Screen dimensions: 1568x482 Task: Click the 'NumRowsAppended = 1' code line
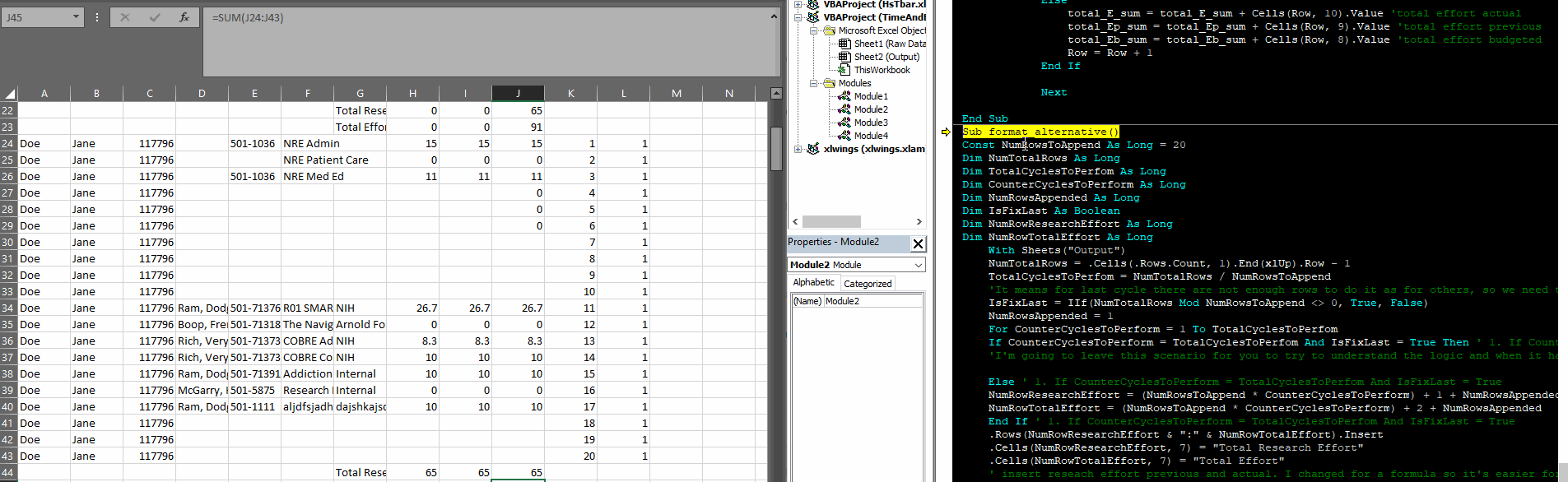(1050, 316)
